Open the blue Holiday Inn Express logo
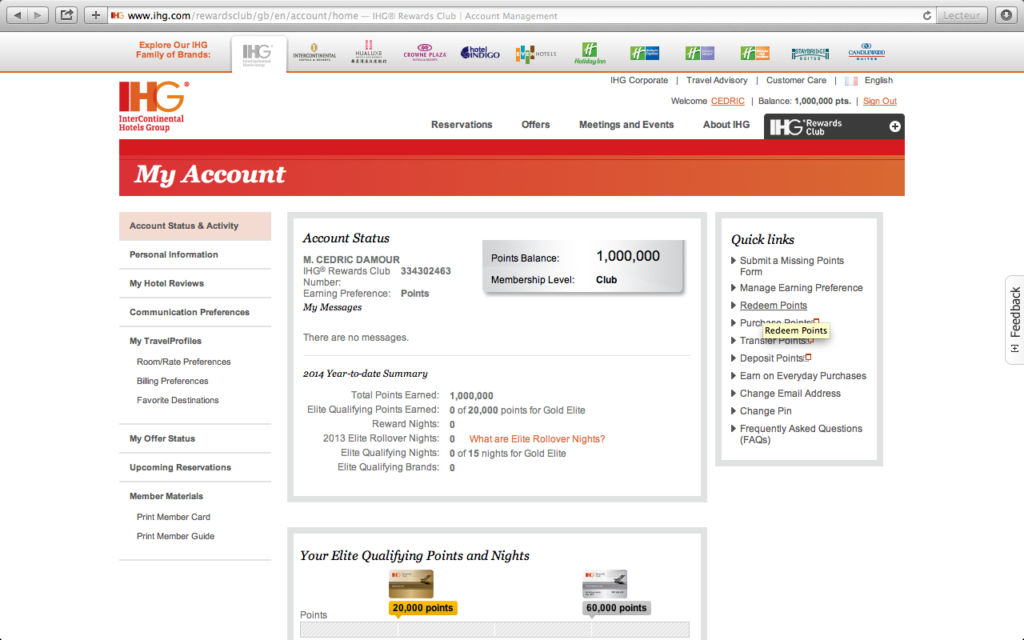 click(645, 53)
